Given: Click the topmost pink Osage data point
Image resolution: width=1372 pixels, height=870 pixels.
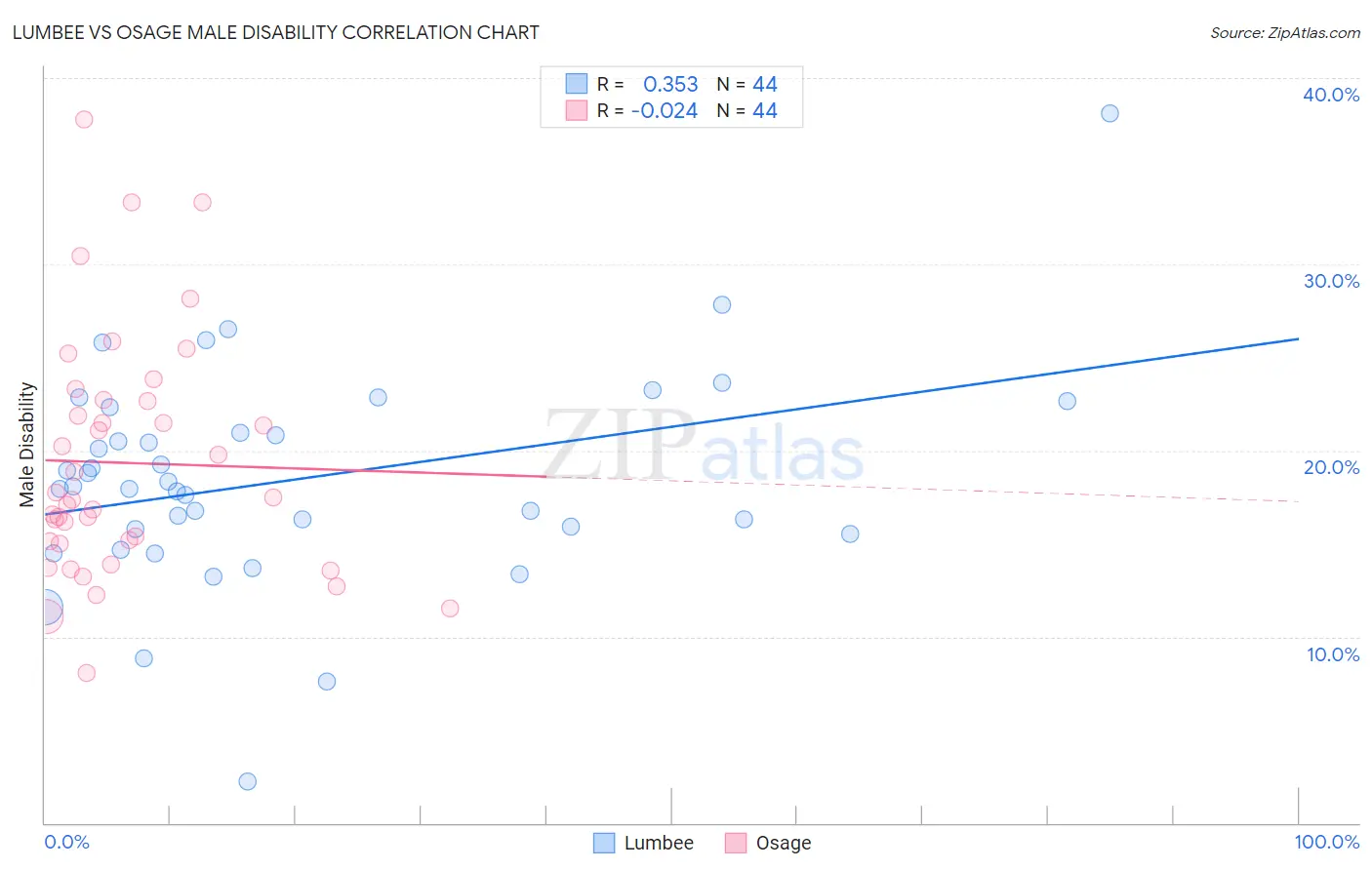Looking at the screenshot, I should (84, 119).
